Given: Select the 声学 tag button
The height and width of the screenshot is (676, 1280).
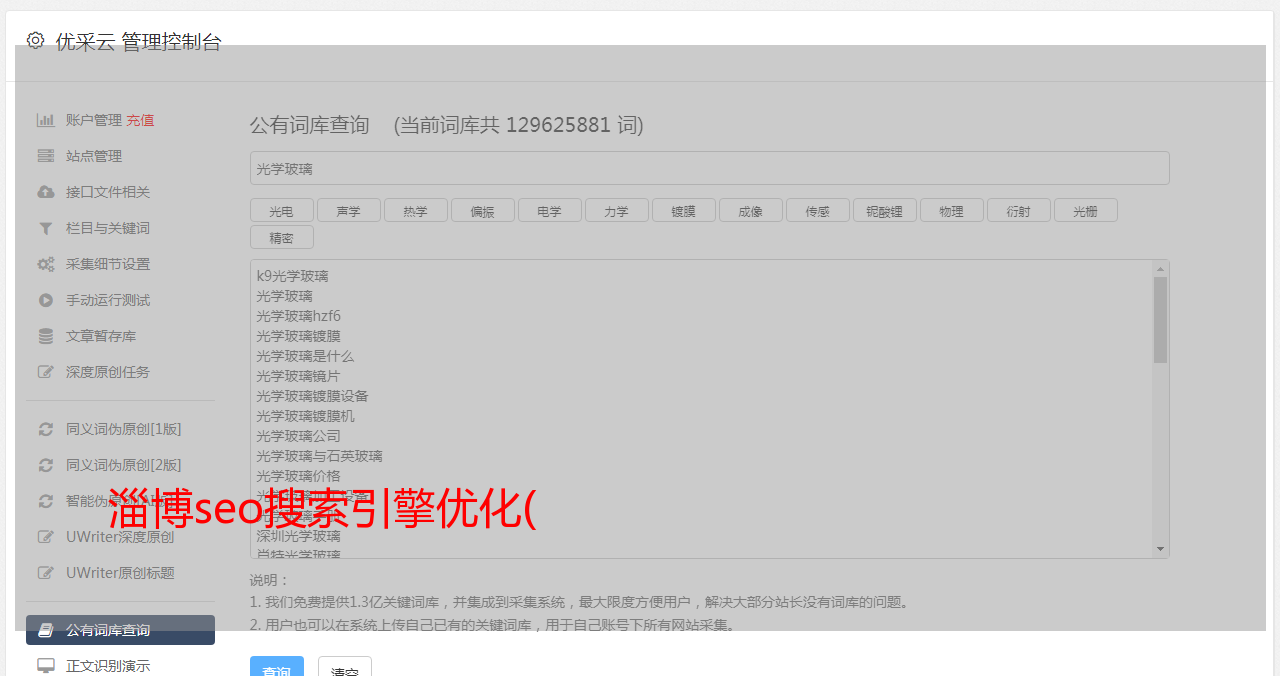Looking at the screenshot, I should click(x=348, y=210).
